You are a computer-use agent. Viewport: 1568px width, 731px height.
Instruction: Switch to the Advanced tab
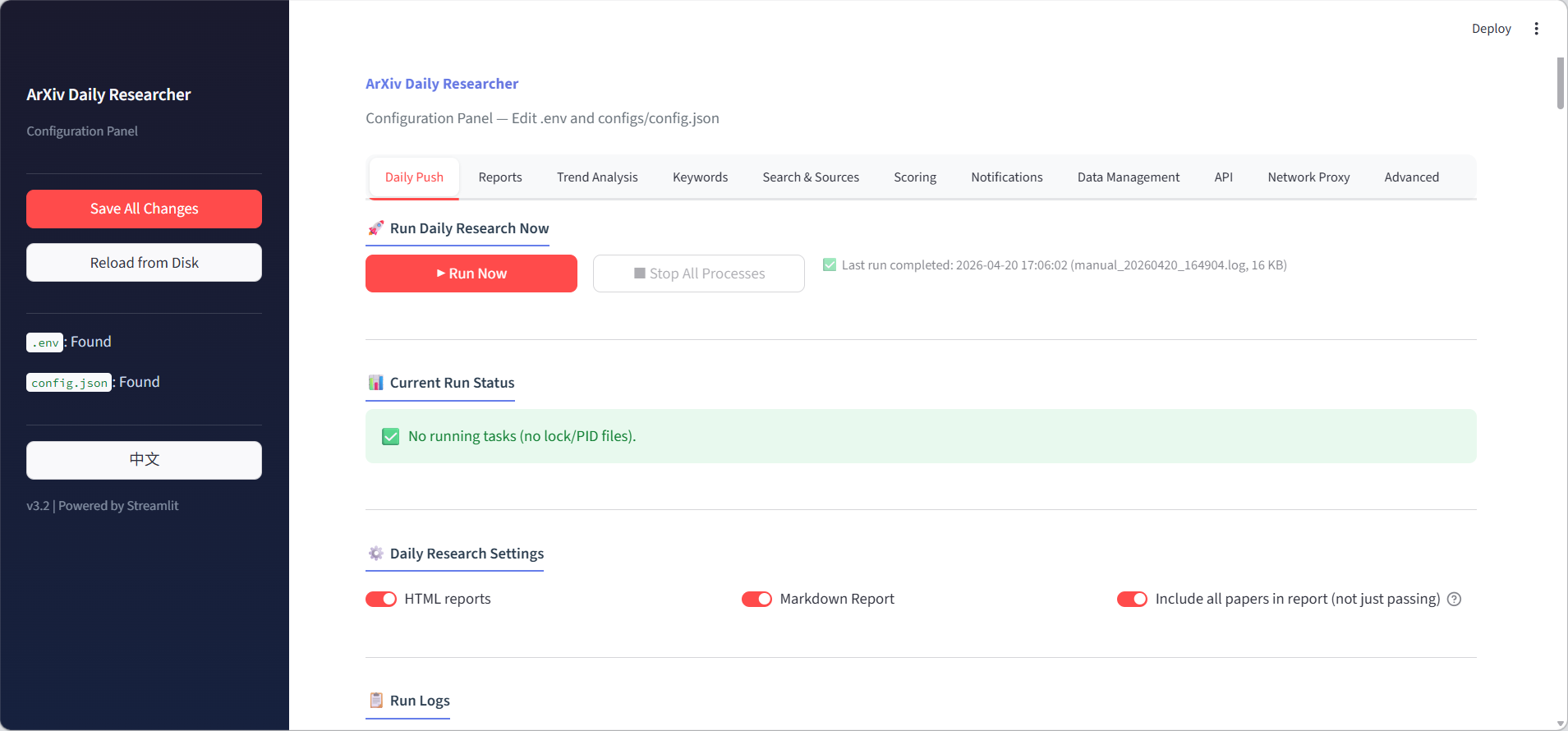tap(1411, 177)
